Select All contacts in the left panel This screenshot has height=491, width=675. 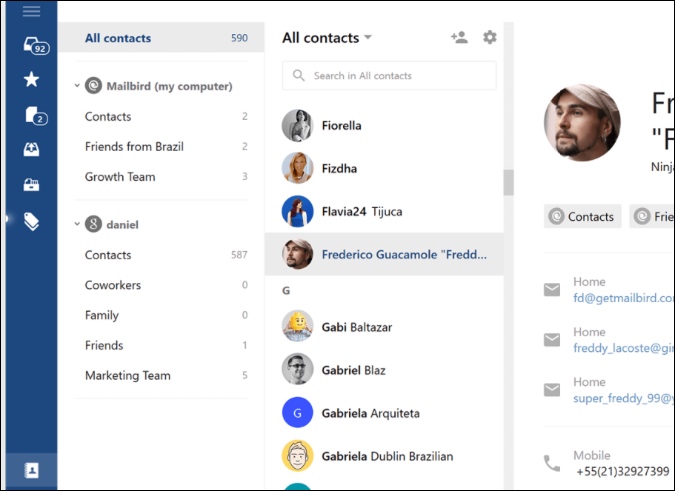tap(118, 38)
